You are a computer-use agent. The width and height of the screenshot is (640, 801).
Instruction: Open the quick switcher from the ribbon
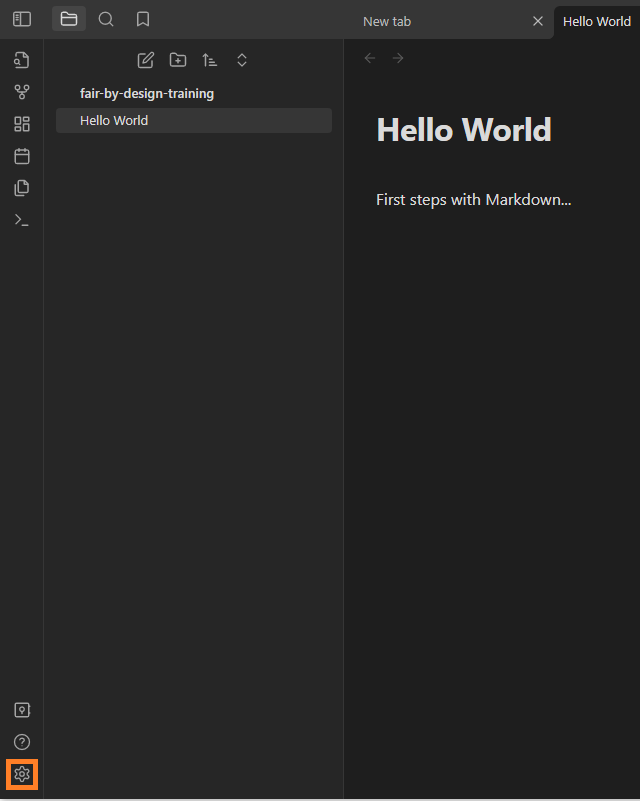point(21,60)
